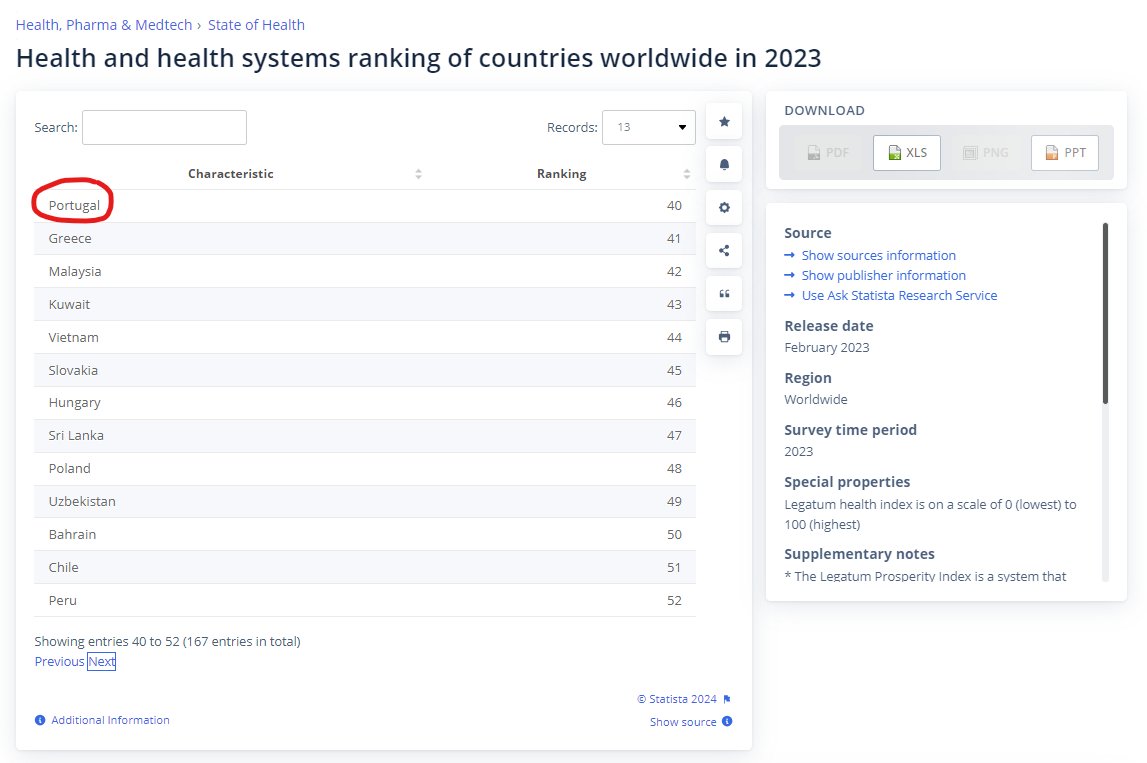Print the statistic via the printer icon
This screenshot has height=763, width=1147.
tap(723, 336)
